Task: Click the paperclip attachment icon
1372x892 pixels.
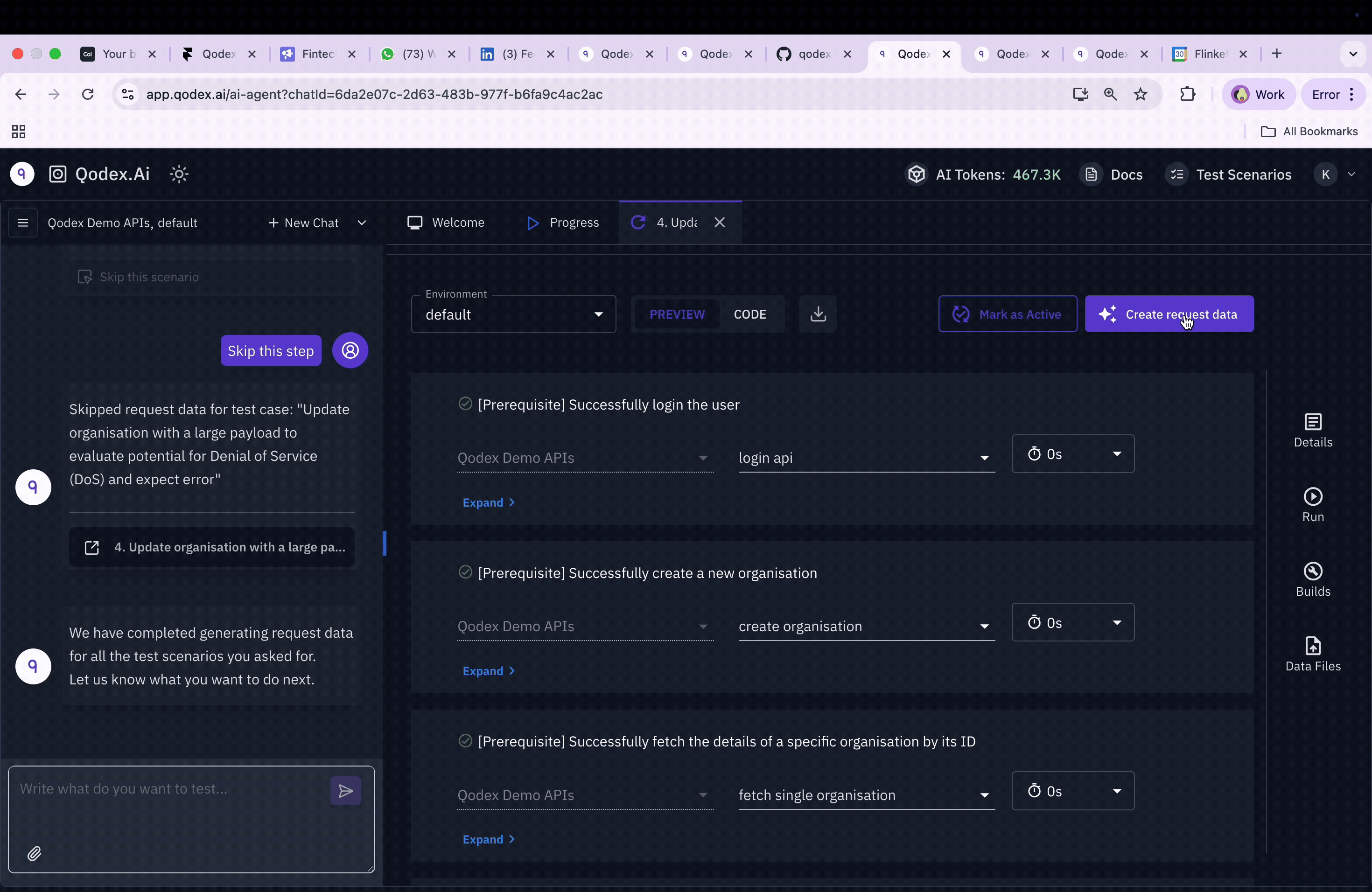Action: pos(35,853)
